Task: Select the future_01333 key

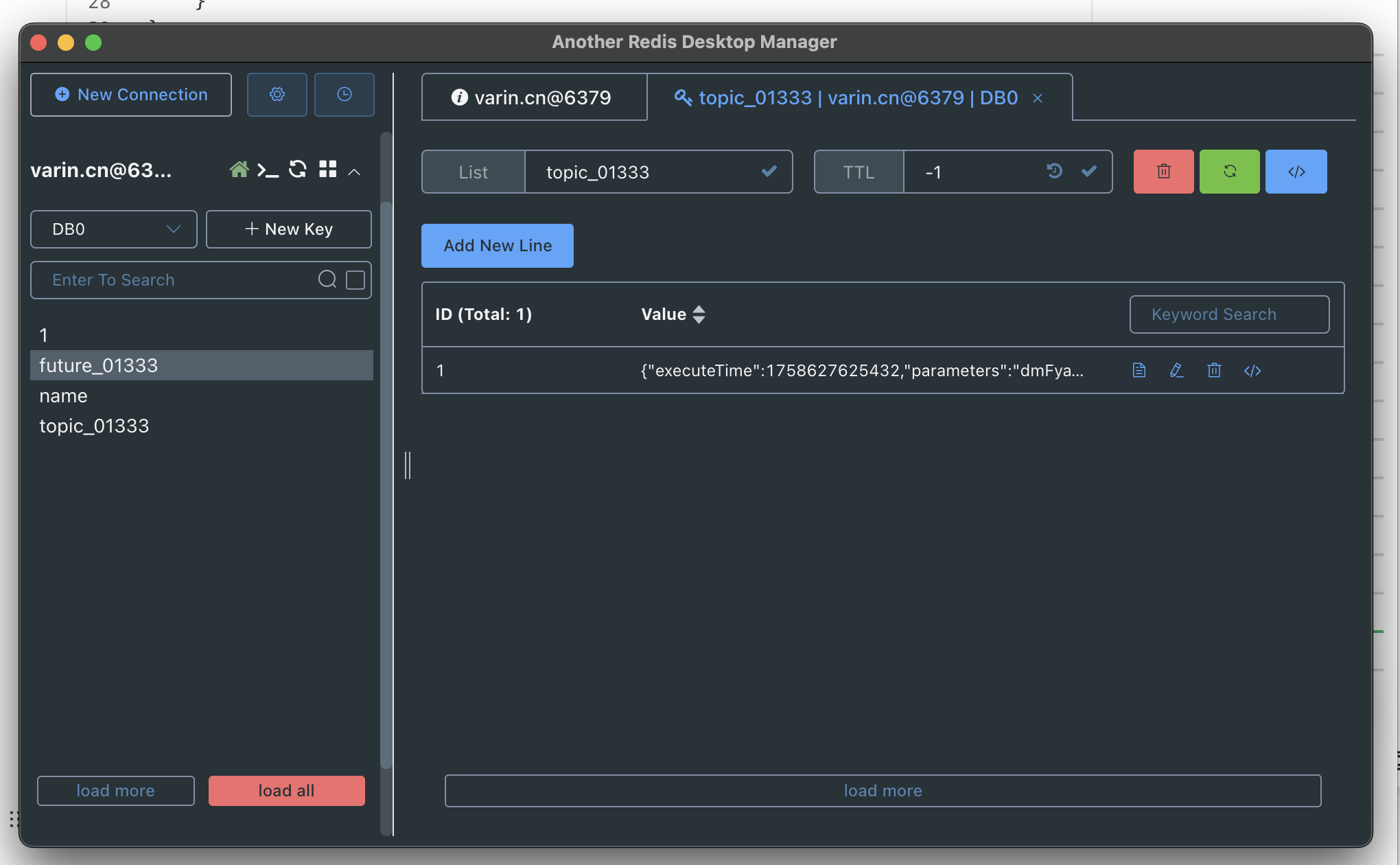Action: (202, 365)
